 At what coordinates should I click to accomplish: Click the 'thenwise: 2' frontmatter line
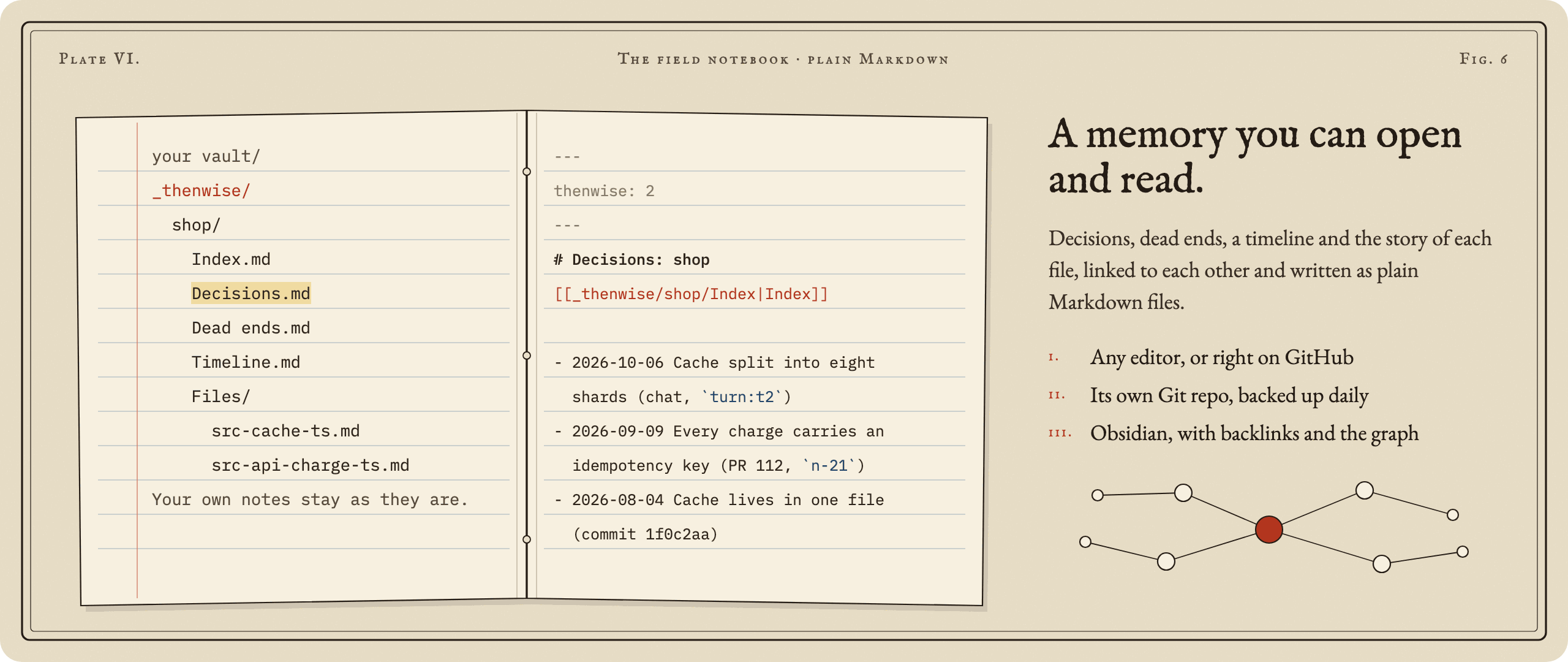click(x=604, y=191)
